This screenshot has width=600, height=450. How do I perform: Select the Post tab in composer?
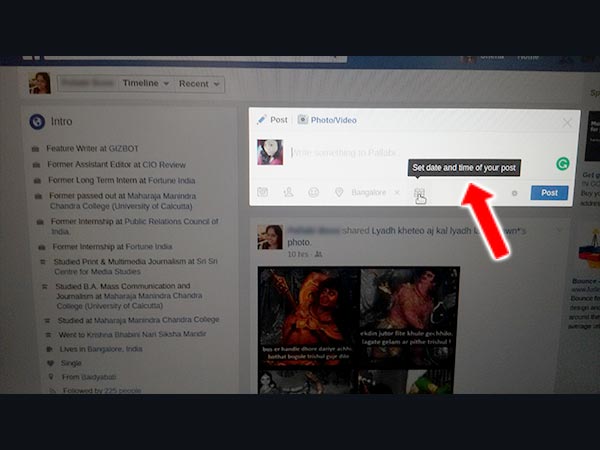pyautogui.click(x=272, y=120)
